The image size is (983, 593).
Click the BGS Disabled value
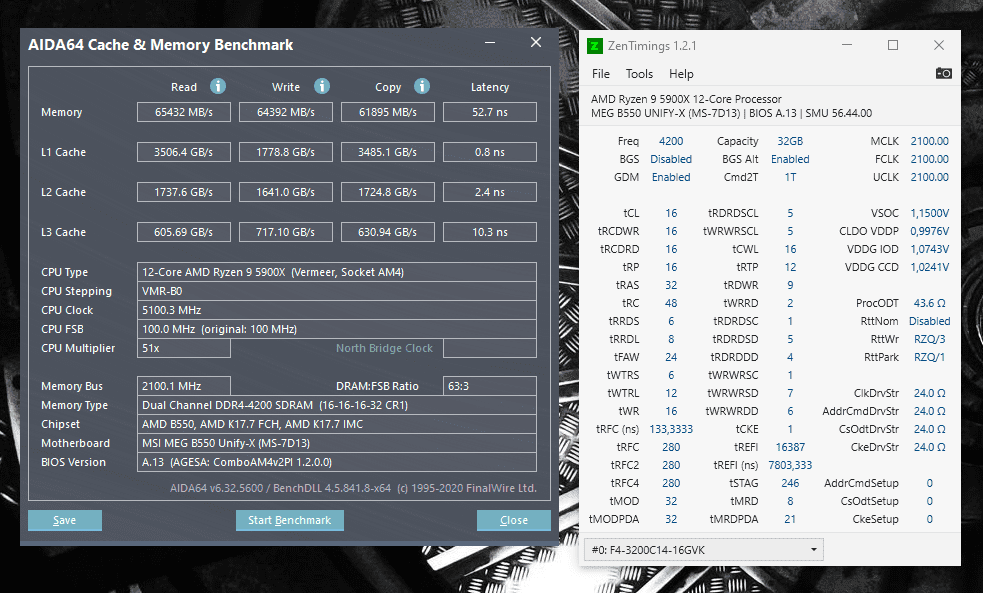pyautogui.click(x=671, y=159)
